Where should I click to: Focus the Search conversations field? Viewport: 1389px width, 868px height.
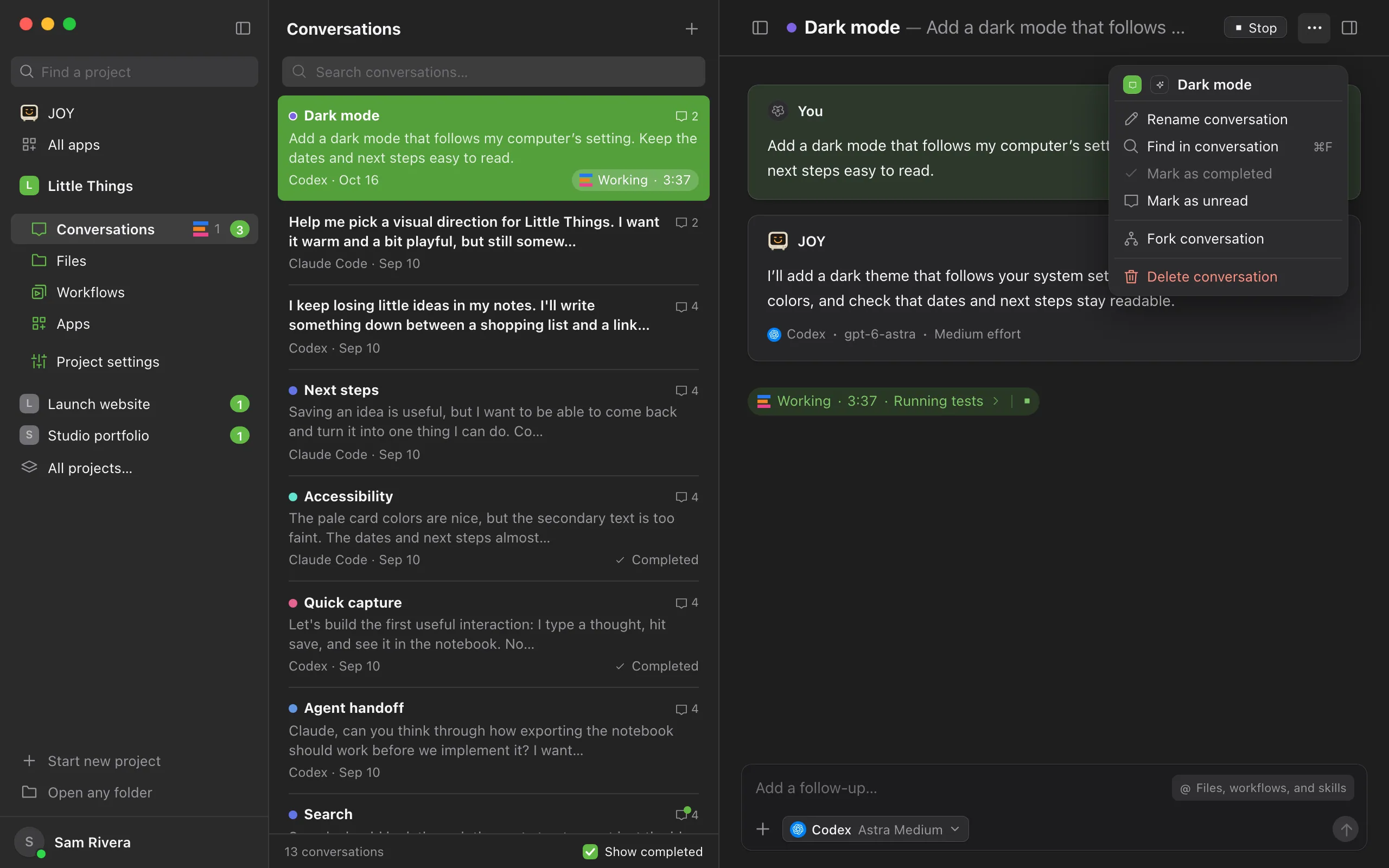(x=494, y=72)
